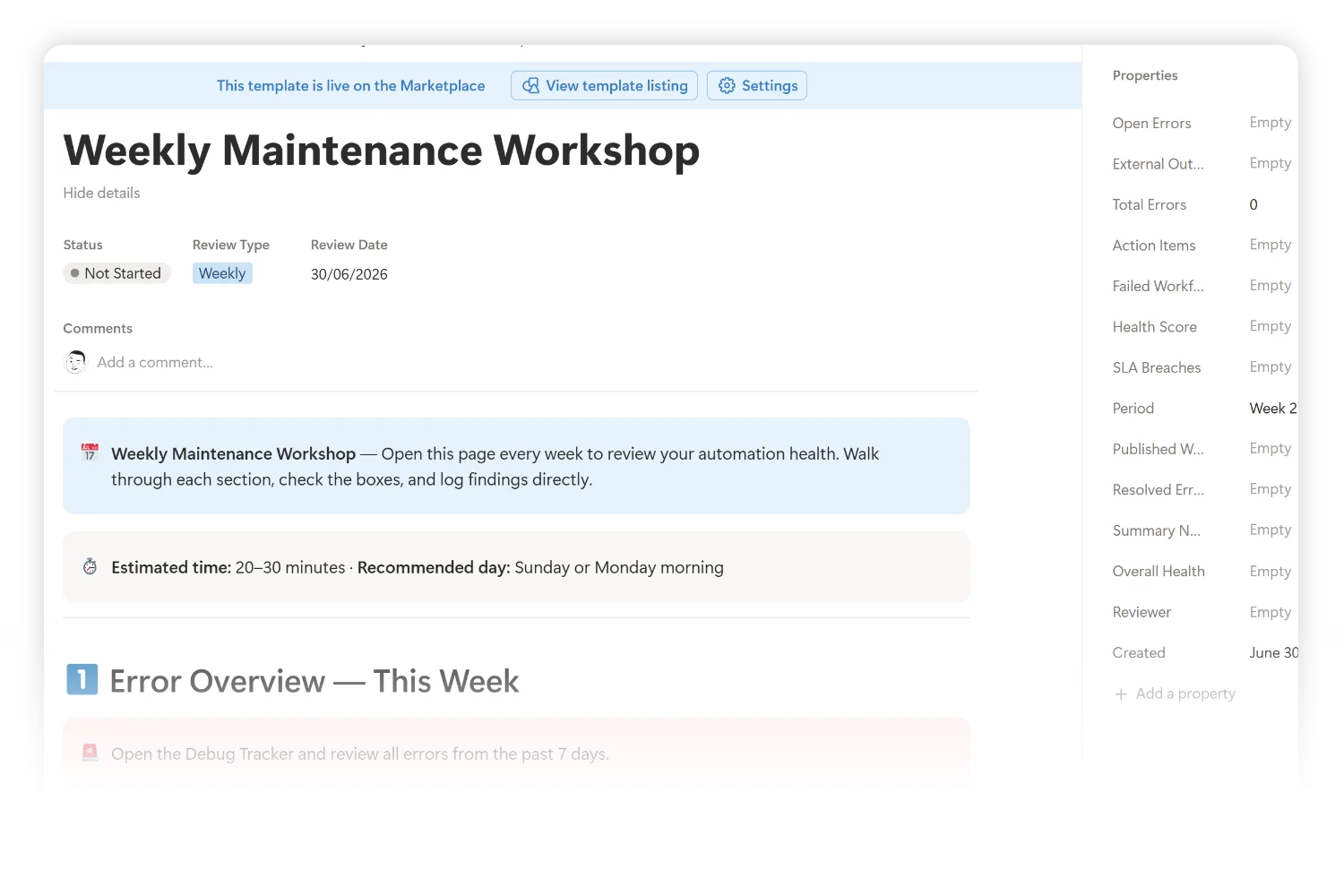
Task: Click the Health Score property label
Action: click(x=1155, y=327)
